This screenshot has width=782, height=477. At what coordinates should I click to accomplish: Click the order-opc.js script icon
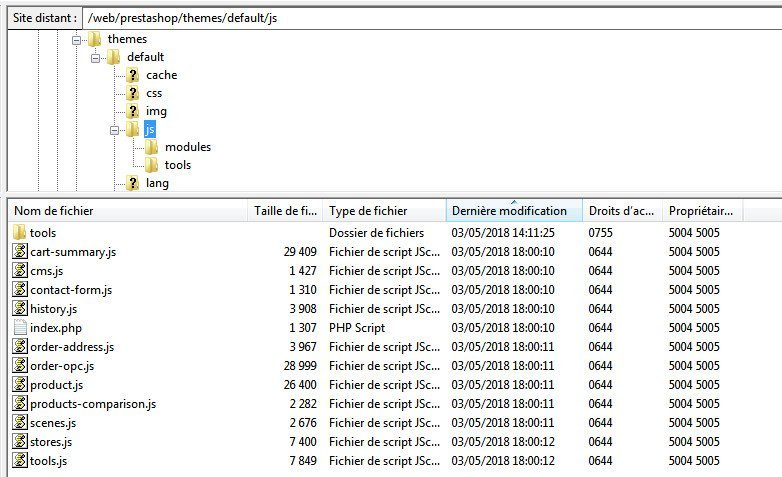[x=19, y=365]
